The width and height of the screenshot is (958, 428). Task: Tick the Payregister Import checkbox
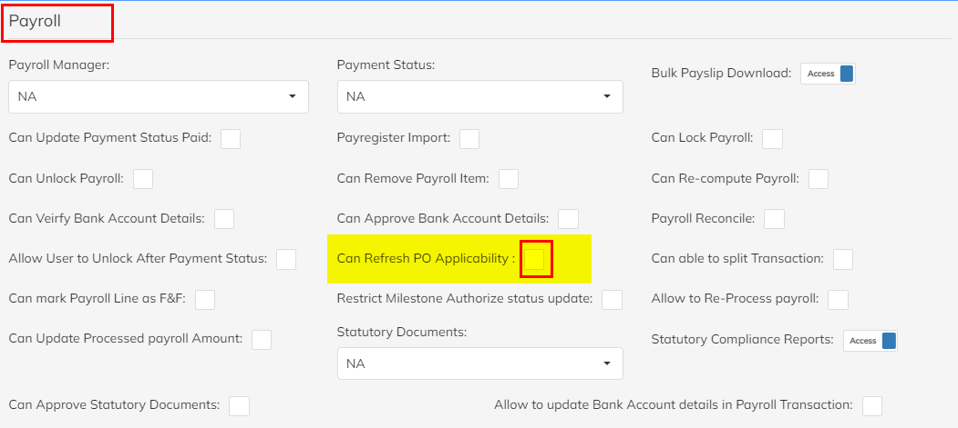point(469,139)
